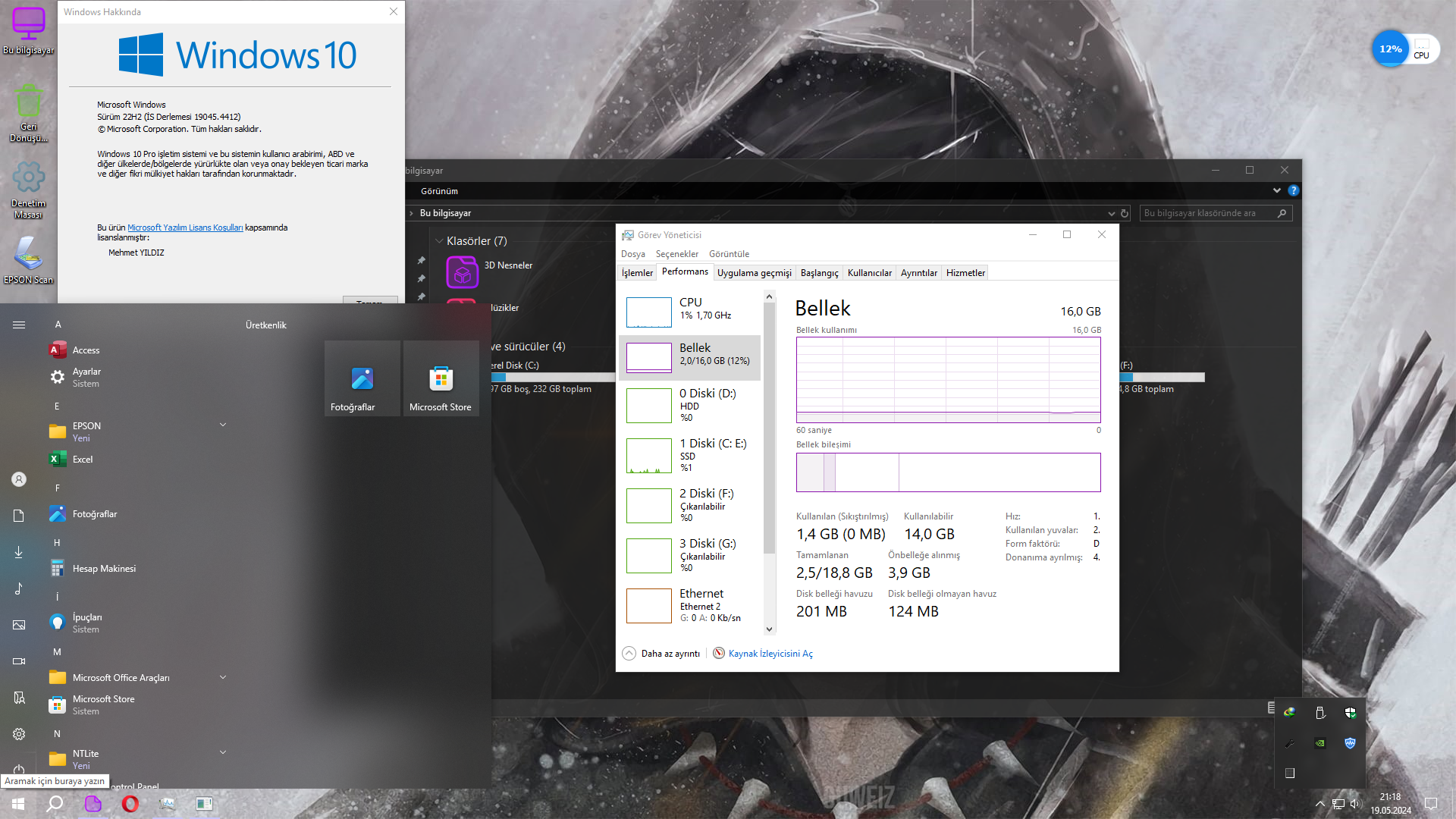Viewport: 1456px width, 819px height.
Task: Expand Microsoft Office Araçları folder
Action: 223,677
